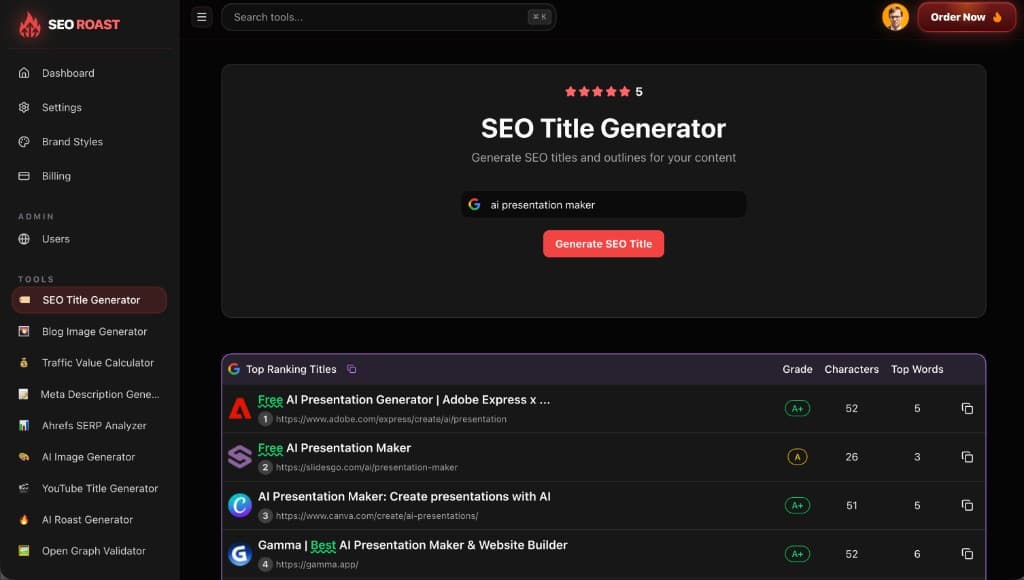The width and height of the screenshot is (1024, 580).
Task: Click the YouTube Title Generator clapper icon
Action: coord(24,488)
